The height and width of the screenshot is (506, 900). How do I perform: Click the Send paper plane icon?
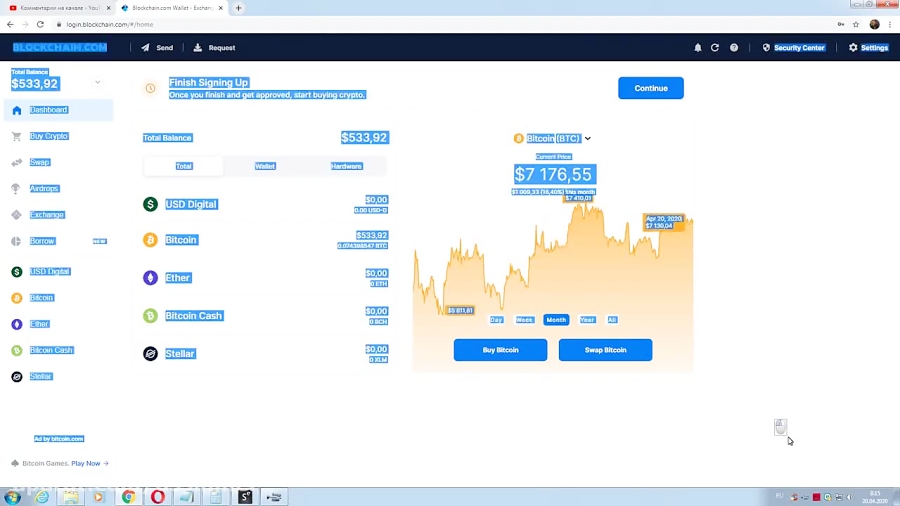click(x=145, y=48)
